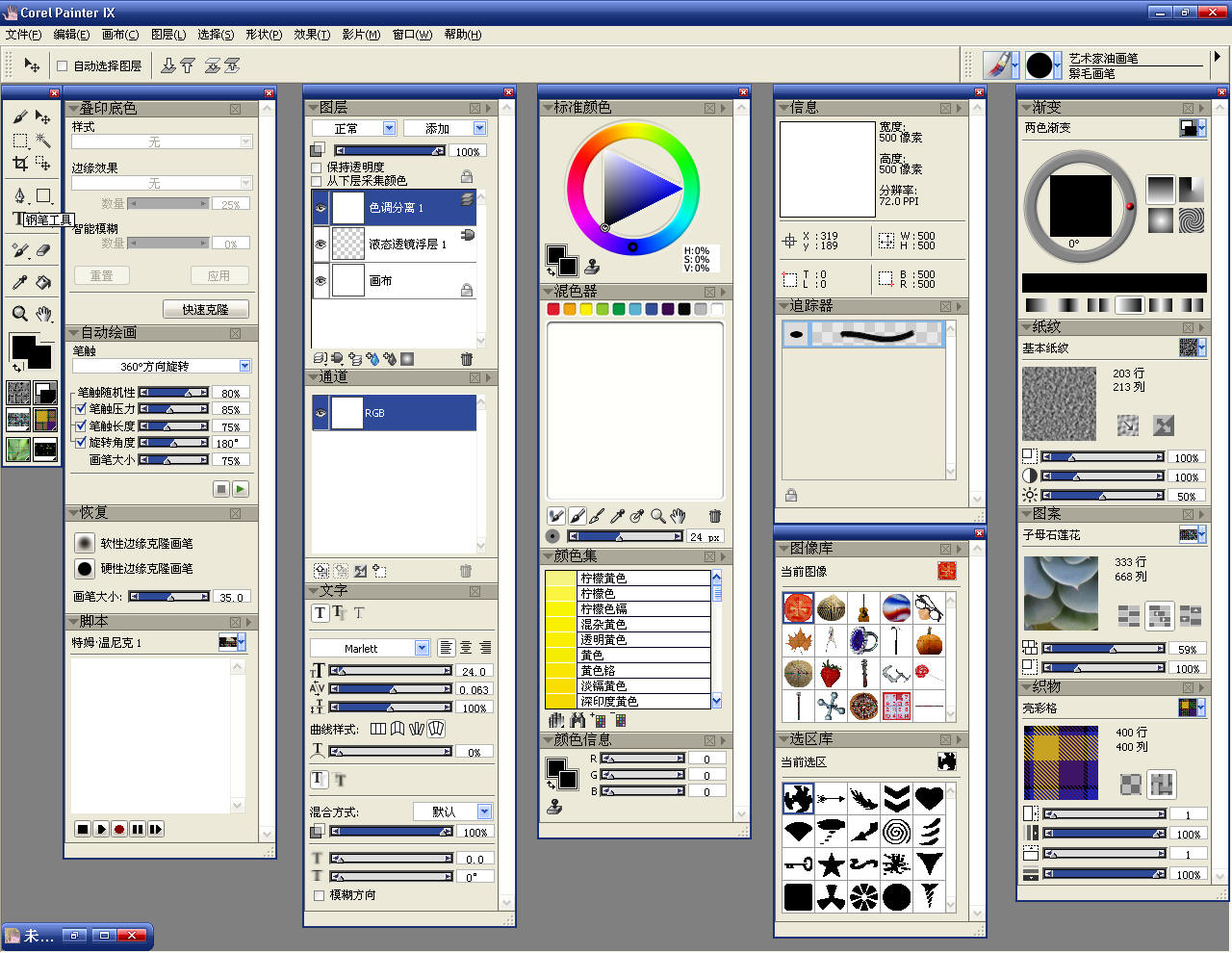1232x953 pixels.
Task: Uncheck the 笔触压力 checkbox
Action: [81, 409]
